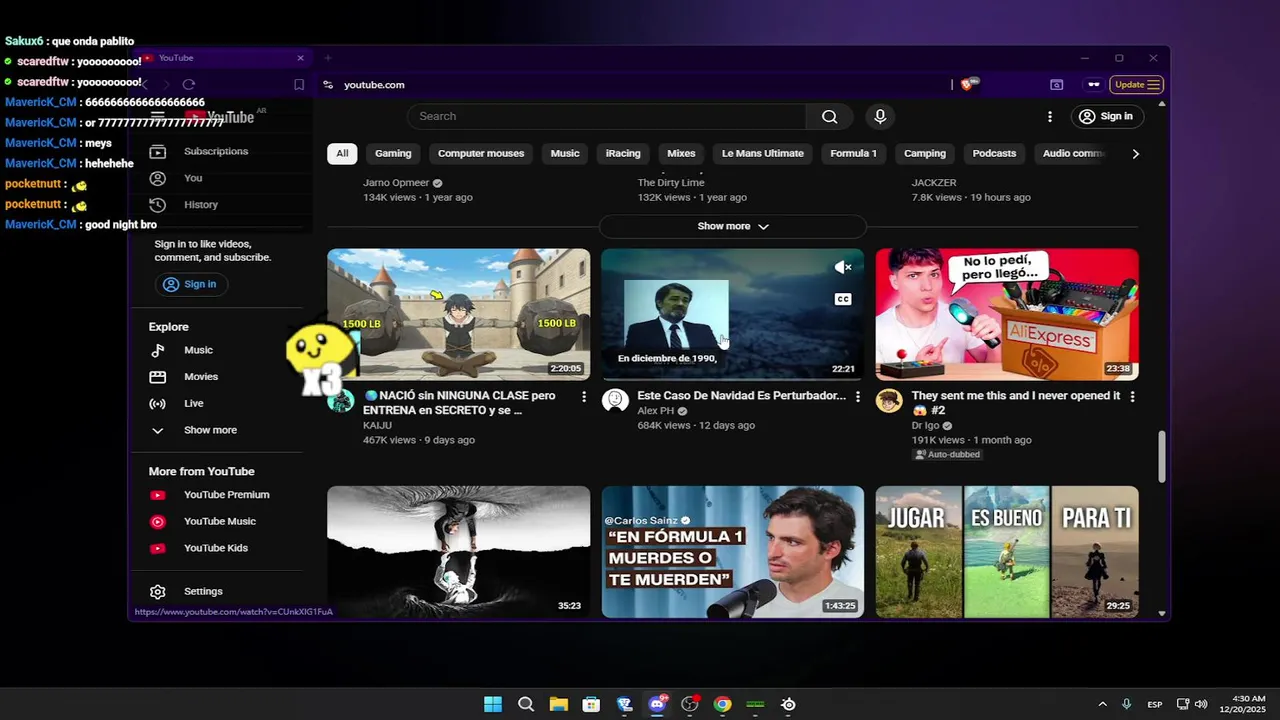Click the YouTube search magnifier button
Screen dimensions: 1280x720
pos(829,117)
